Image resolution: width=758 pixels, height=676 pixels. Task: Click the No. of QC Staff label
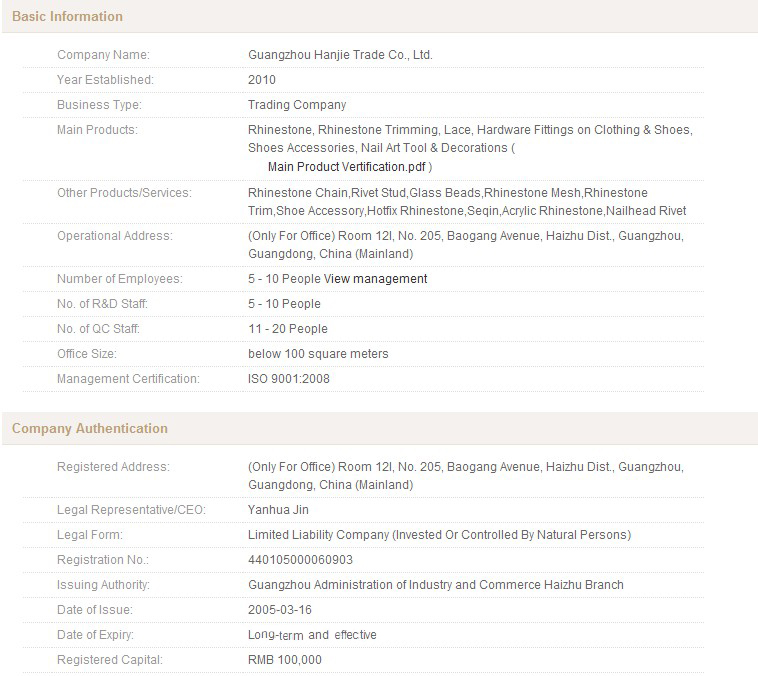(98, 329)
